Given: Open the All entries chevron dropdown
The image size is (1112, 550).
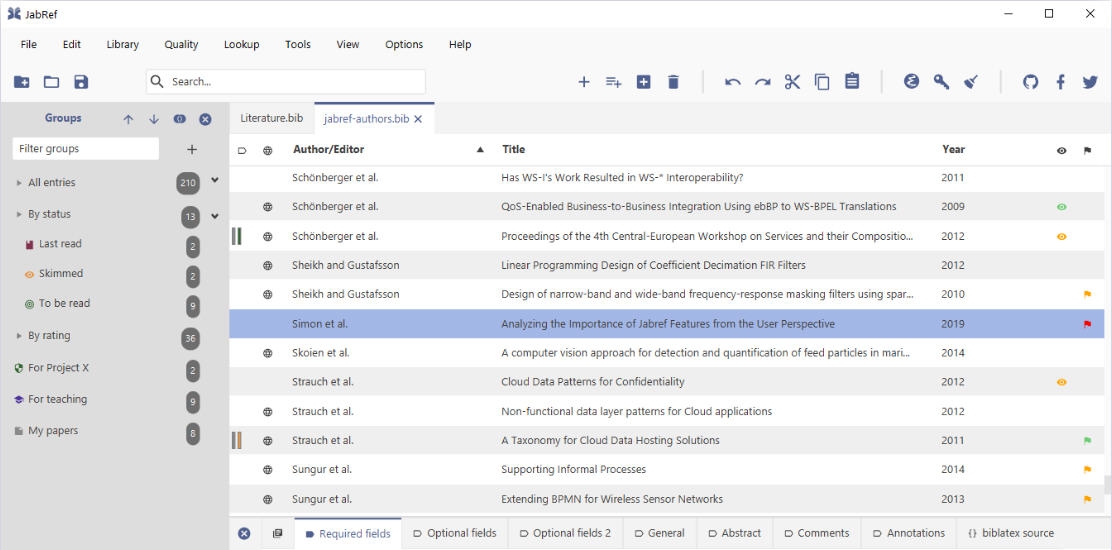Looking at the screenshot, I should click(215, 181).
